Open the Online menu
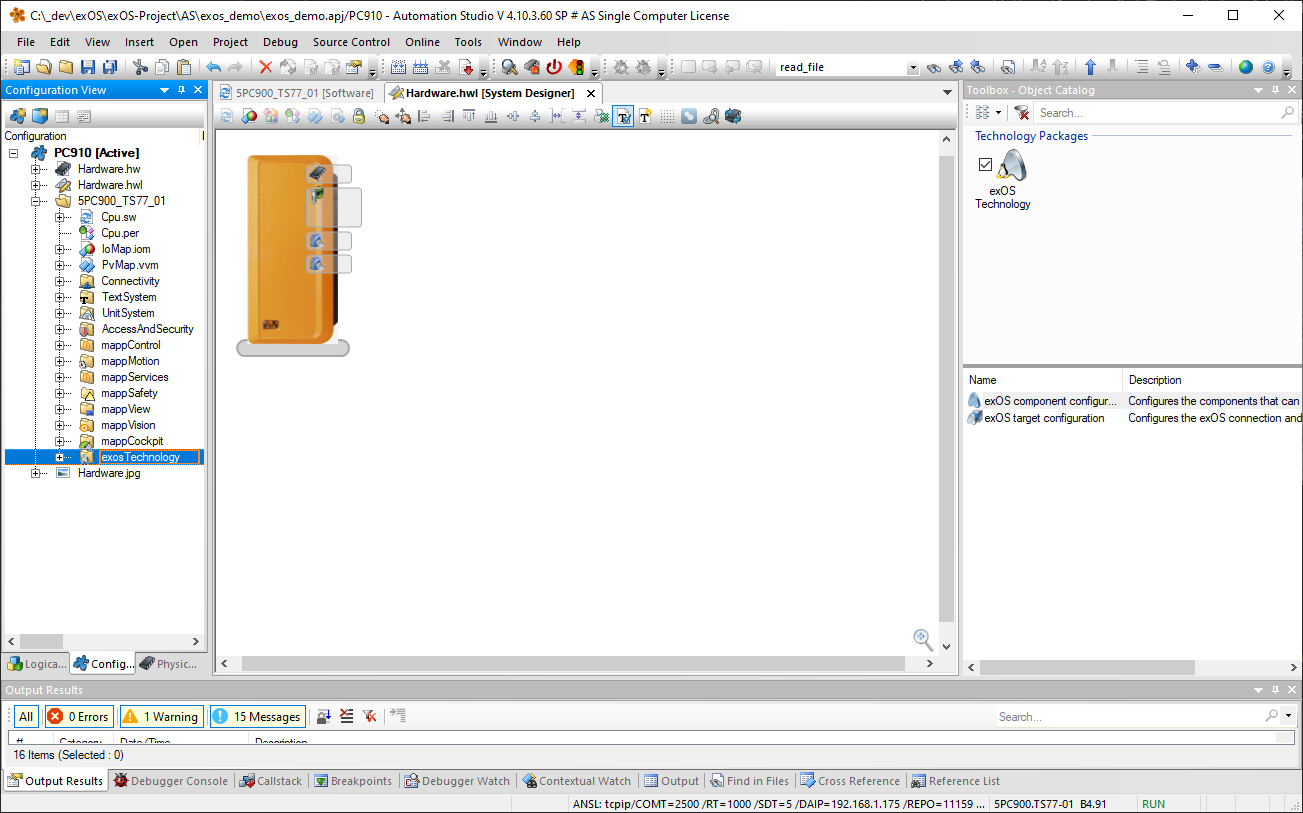 click(422, 42)
